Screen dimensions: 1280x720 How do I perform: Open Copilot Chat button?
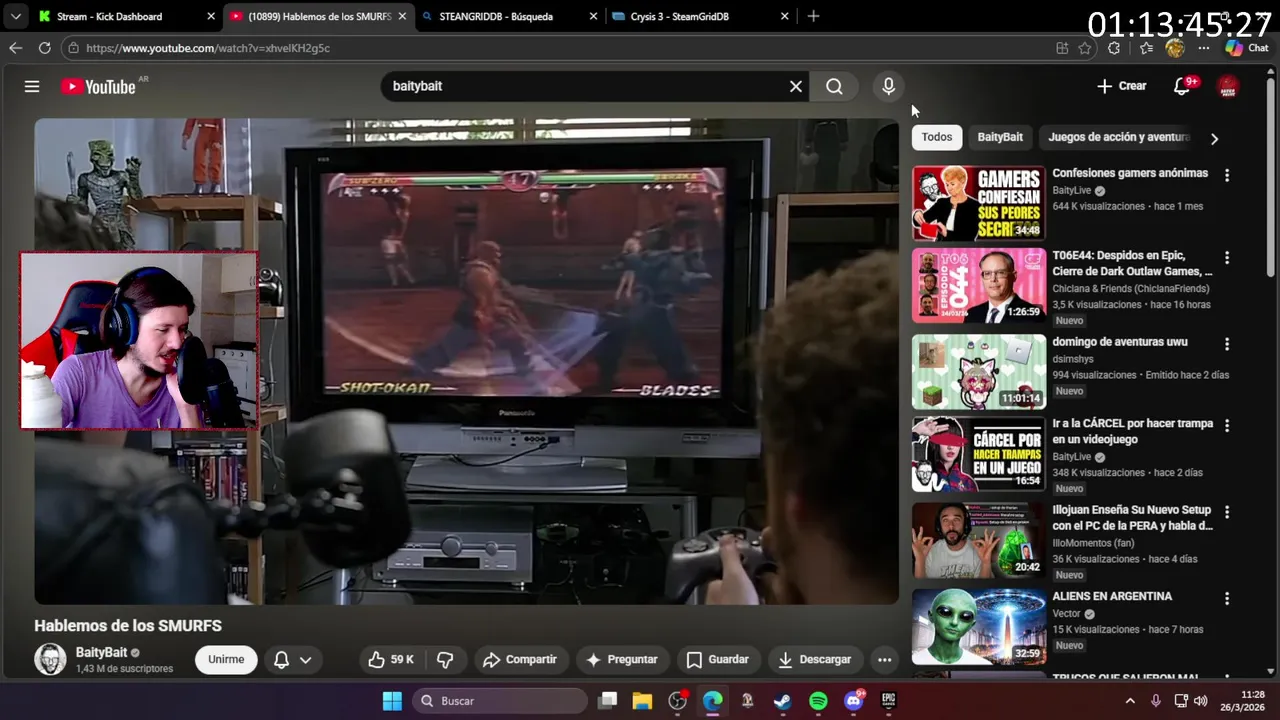pos(1247,48)
